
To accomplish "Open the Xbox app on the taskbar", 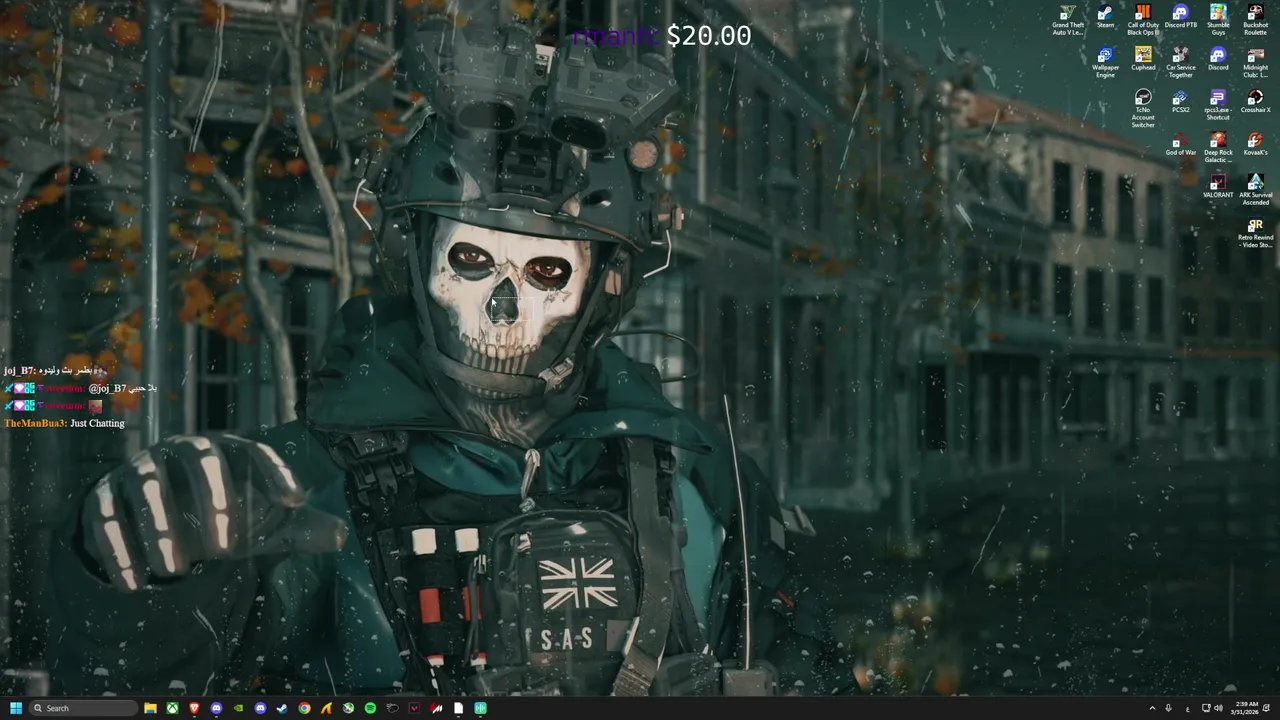I will (172, 708).
